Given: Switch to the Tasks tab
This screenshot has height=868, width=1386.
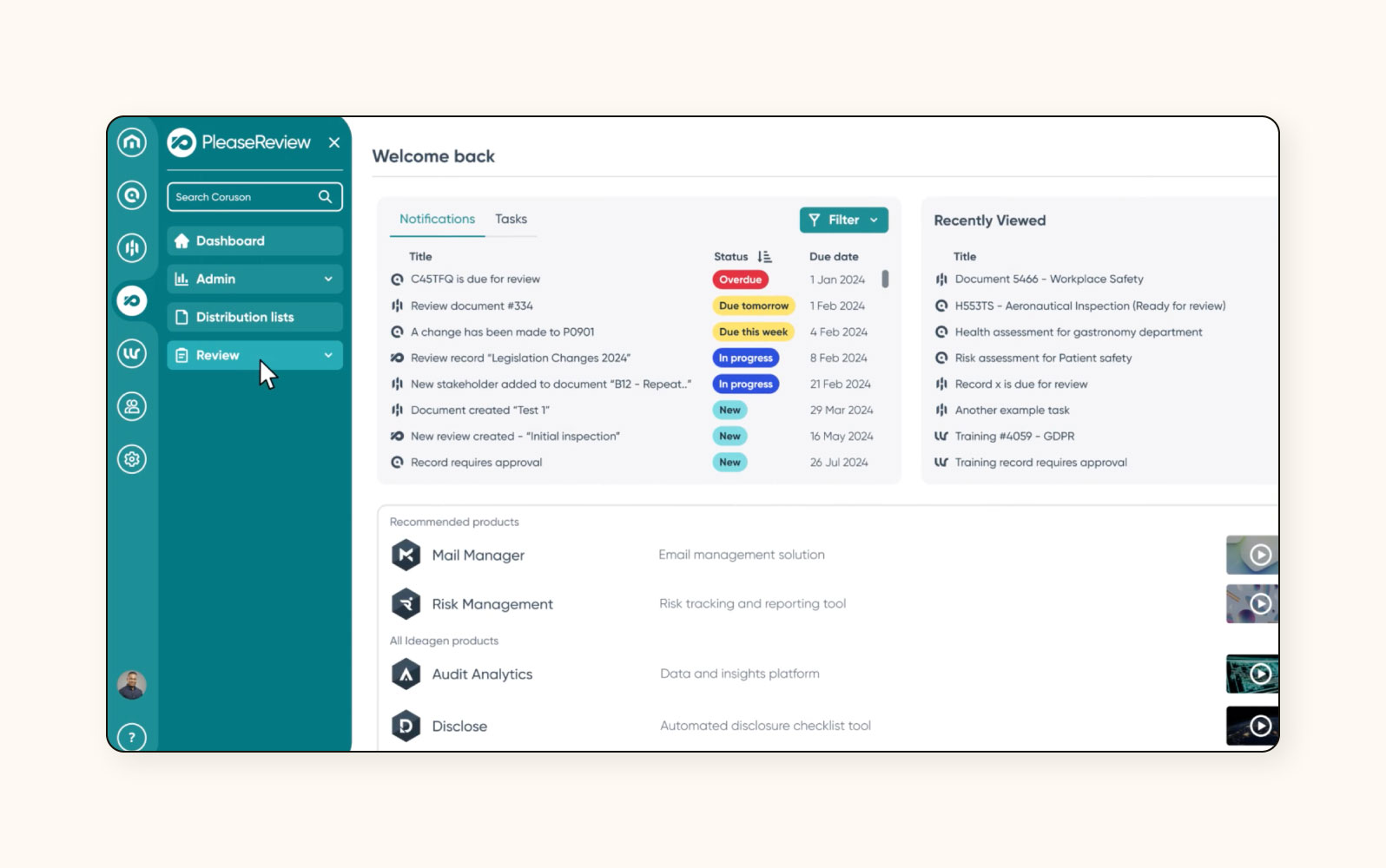Looking at the screenshot, I should click(x=511, y=219).
